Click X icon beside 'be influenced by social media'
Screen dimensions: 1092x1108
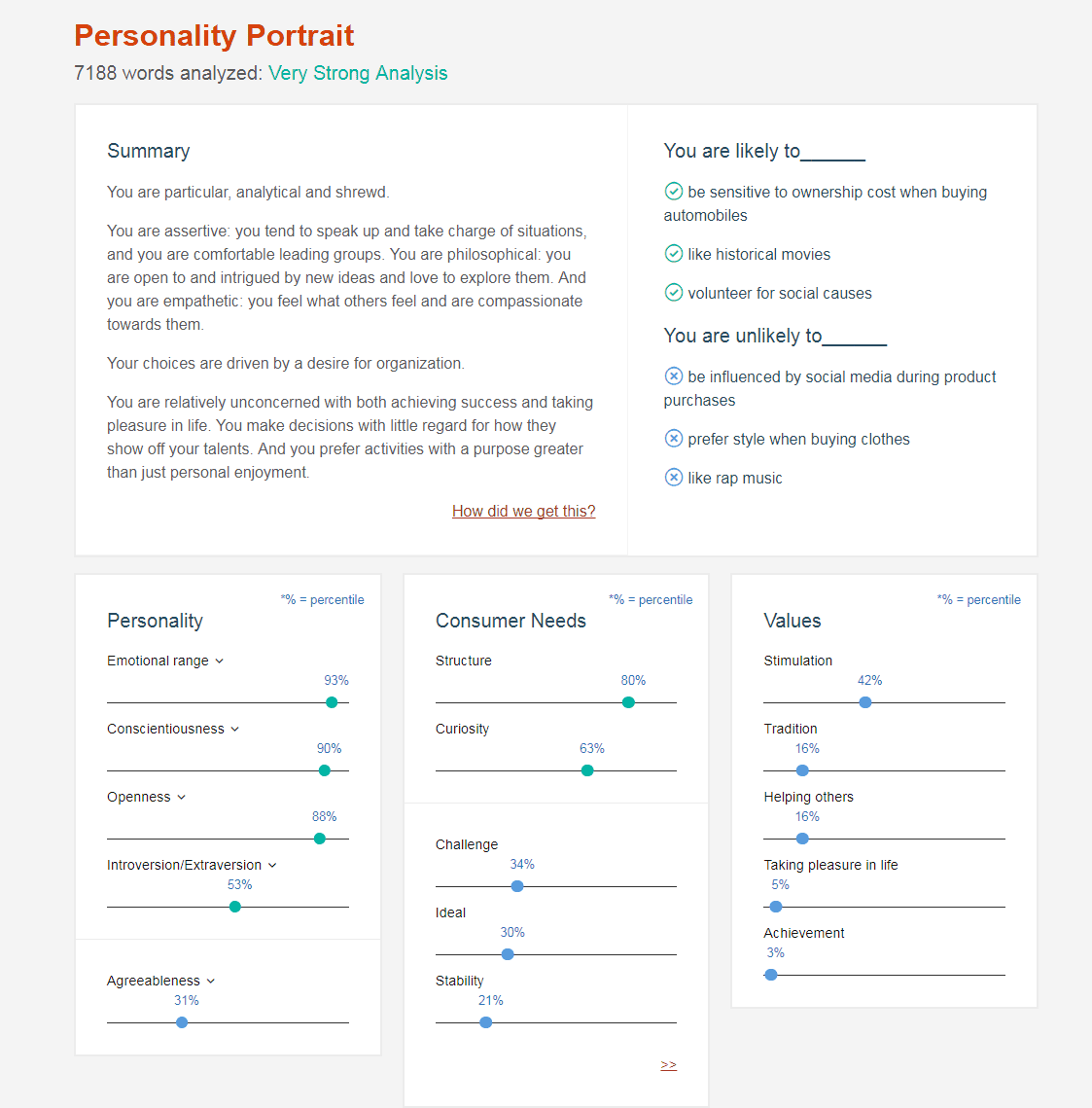(x=674, y=376)
